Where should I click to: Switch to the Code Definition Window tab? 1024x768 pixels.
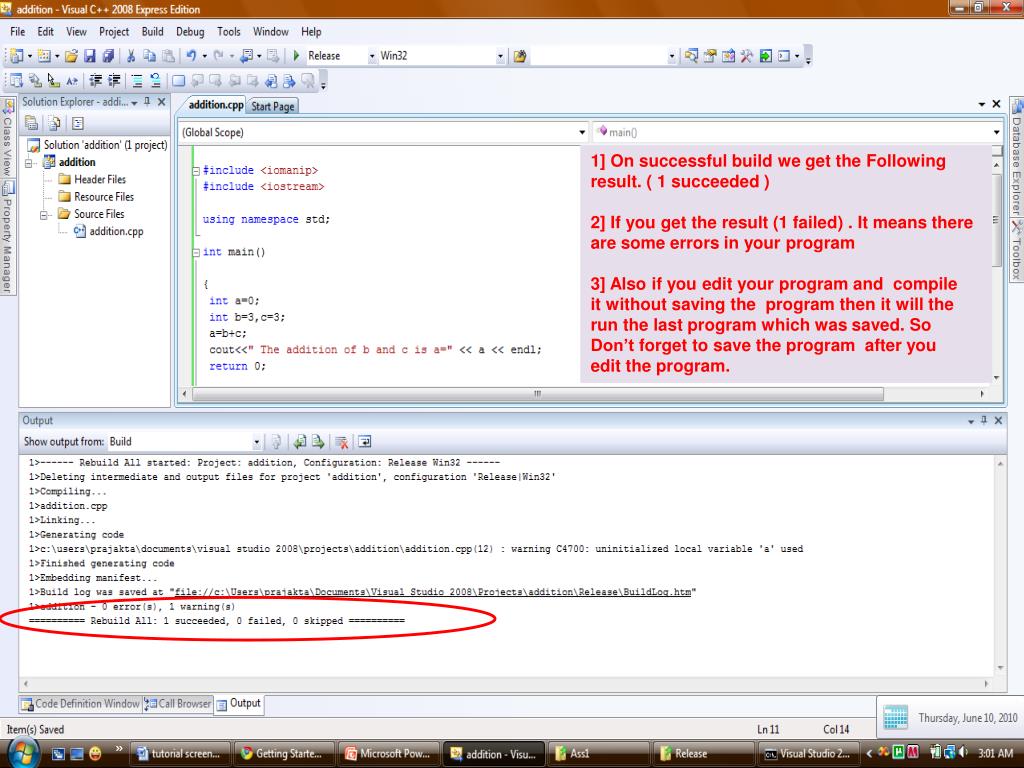80,704
